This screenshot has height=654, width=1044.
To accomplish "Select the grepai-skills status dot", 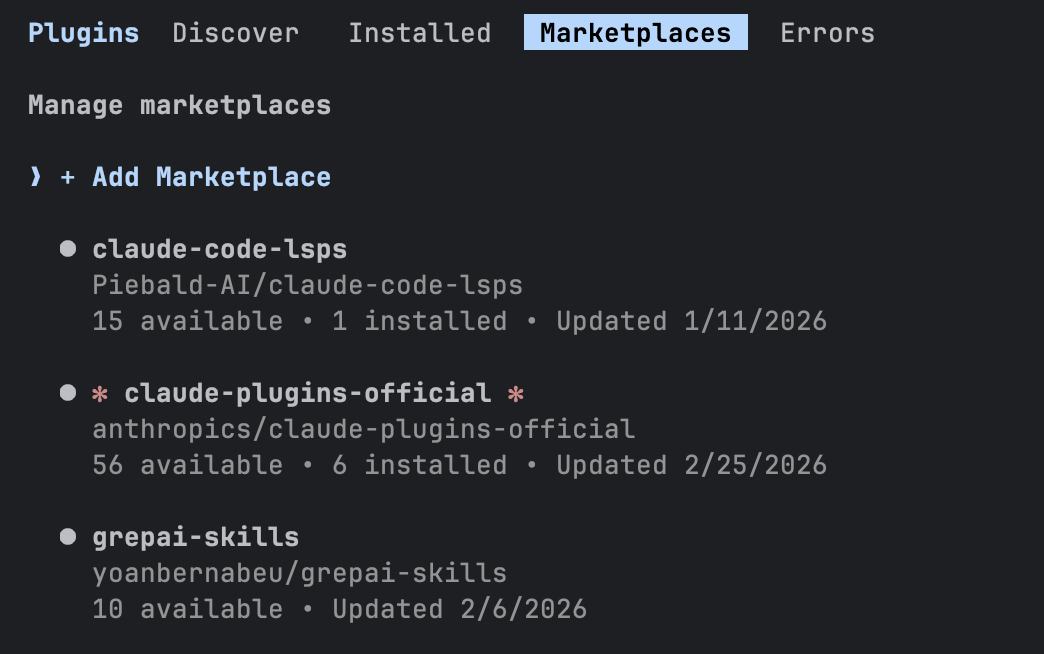I will [68, 536].
